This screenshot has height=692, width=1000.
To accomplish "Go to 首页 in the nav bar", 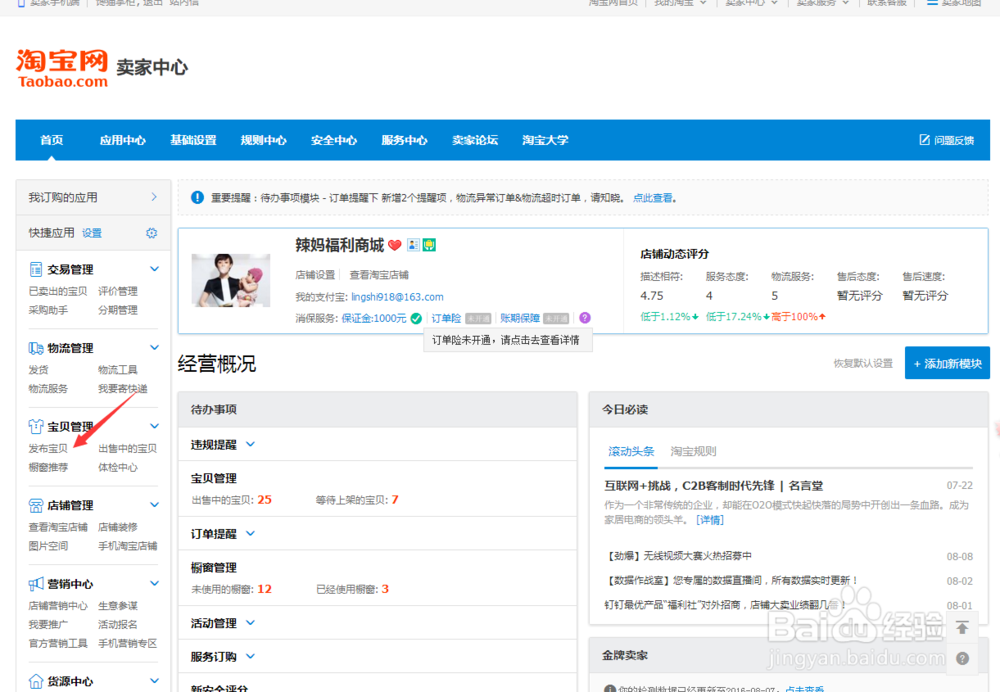I will click(x=52, y=140).
